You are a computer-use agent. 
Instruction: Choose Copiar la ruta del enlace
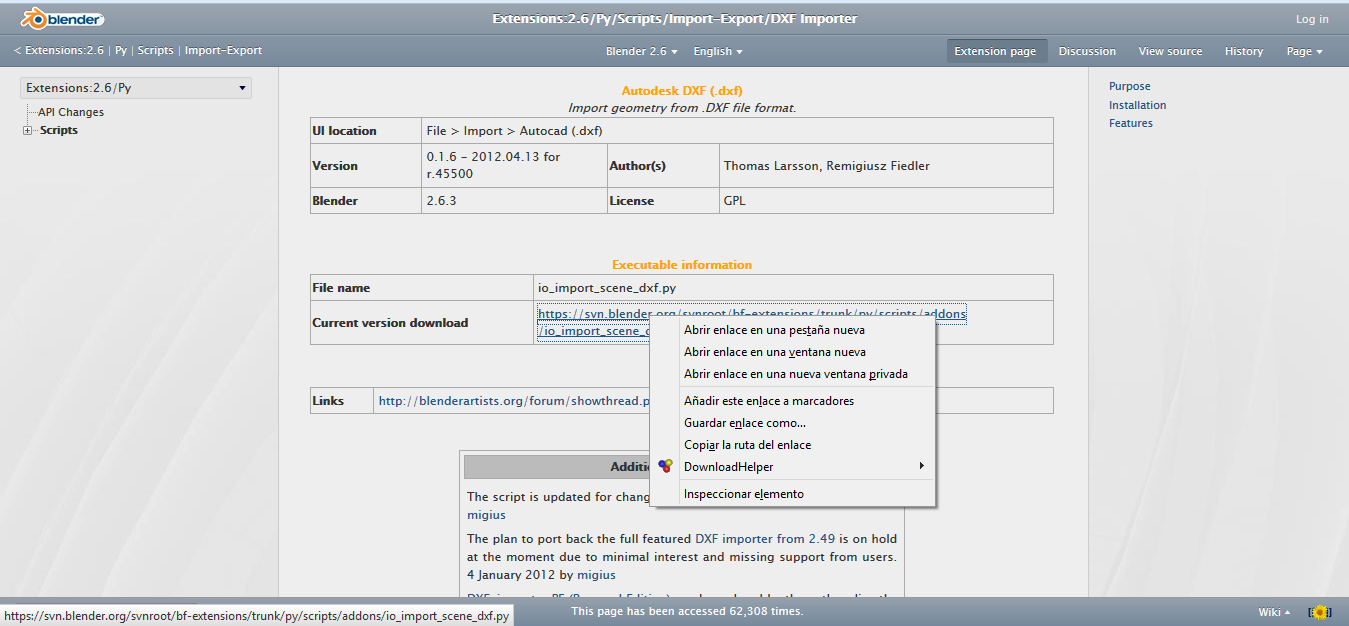[x=792, y=445]
